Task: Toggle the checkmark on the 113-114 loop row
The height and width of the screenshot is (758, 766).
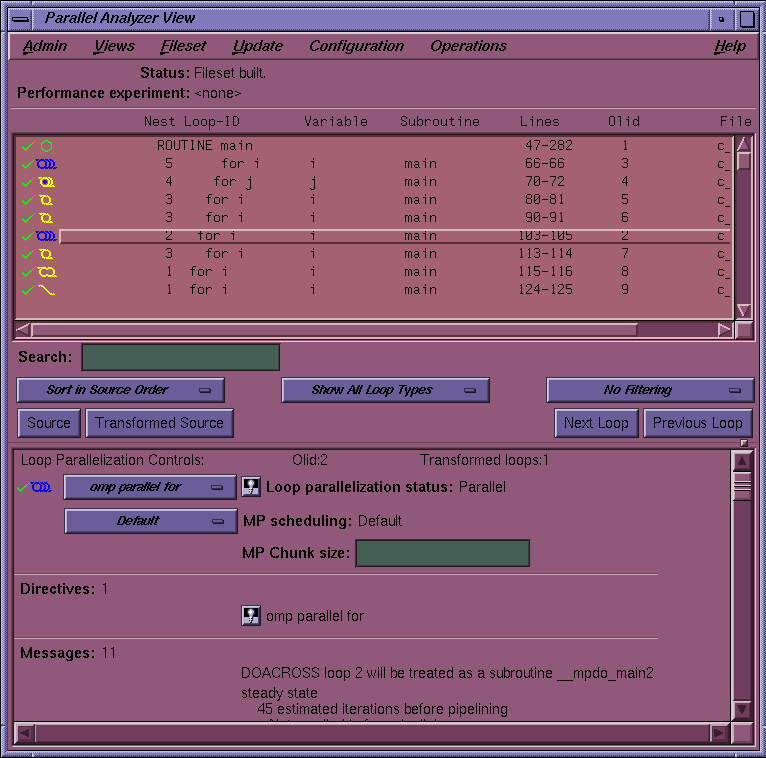Action: (28, 254)
